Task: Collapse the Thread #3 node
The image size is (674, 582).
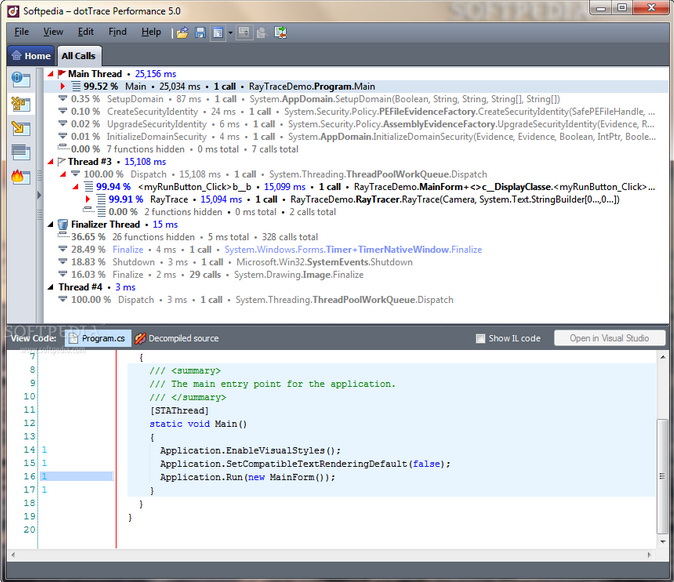Action: [50, 162]
